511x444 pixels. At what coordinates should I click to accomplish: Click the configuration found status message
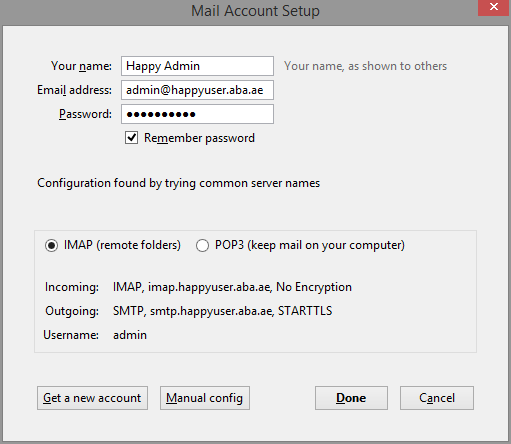coord(179,183)
